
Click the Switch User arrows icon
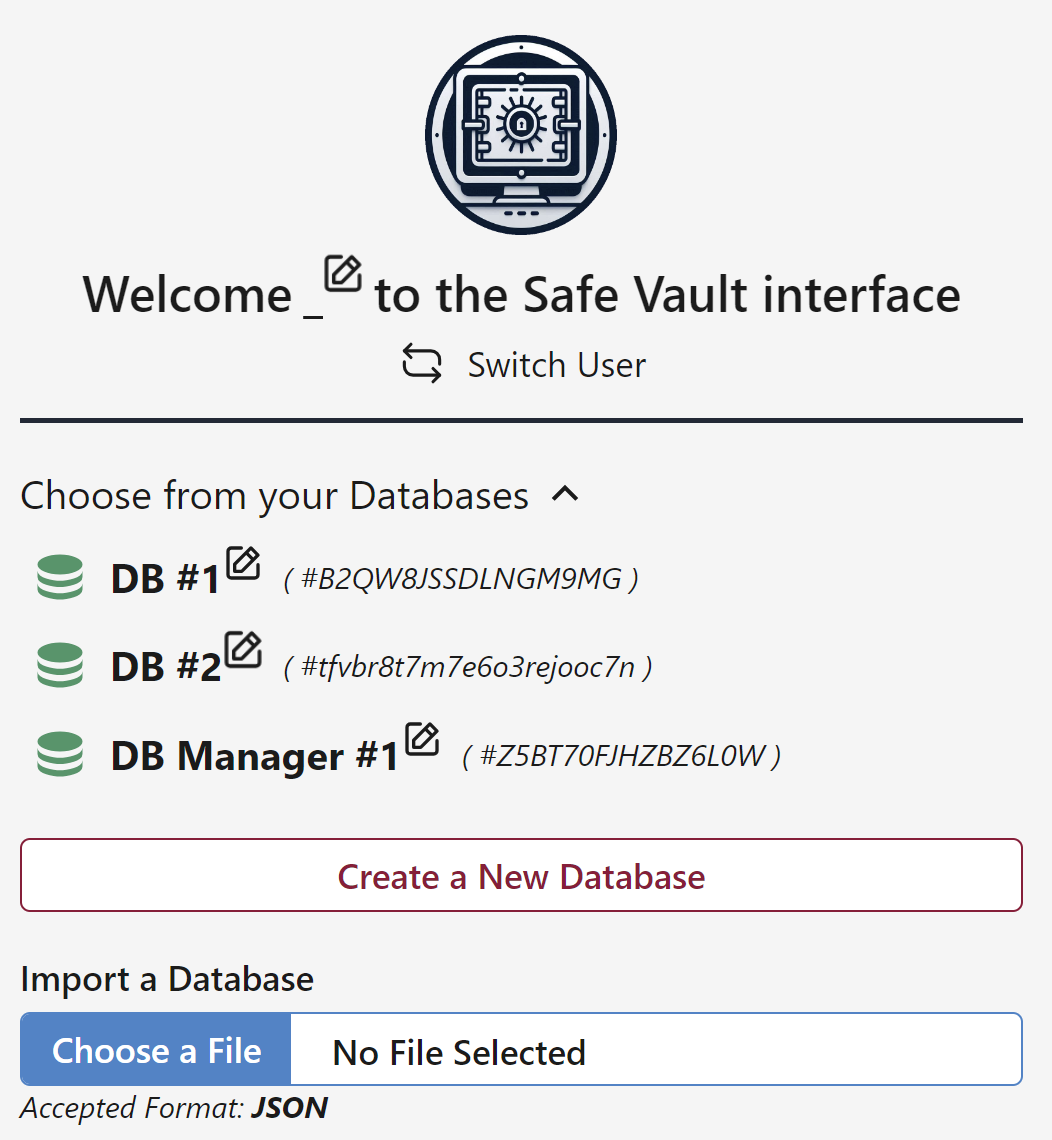coord(422,364)
